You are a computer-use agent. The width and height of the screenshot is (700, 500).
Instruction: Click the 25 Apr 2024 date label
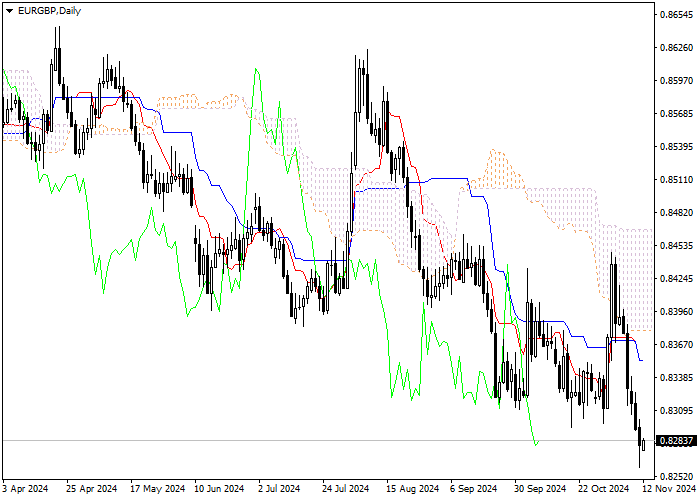[x=92, y=489]
